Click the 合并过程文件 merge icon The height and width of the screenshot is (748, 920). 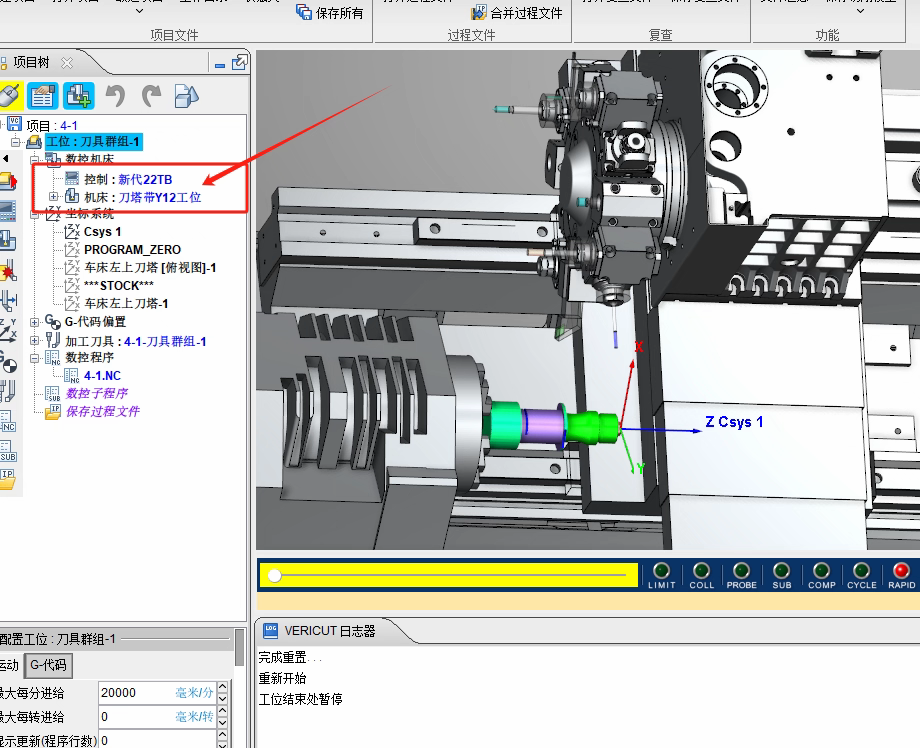pos(479,12)
